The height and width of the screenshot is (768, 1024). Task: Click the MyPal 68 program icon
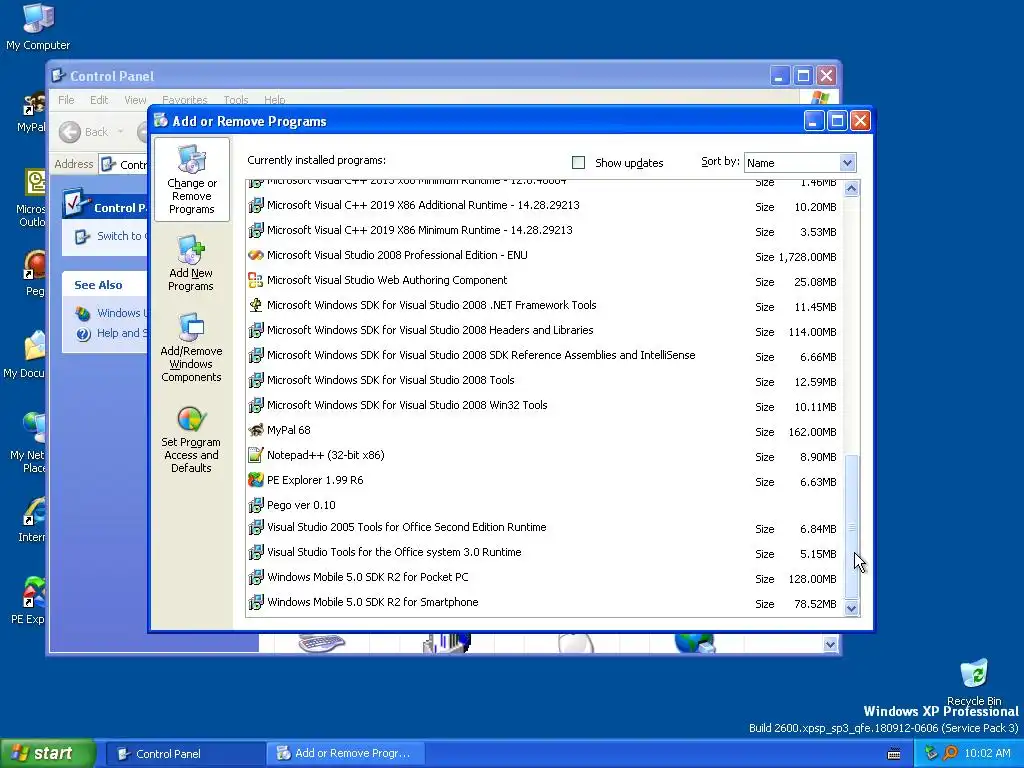(x=256, y=430)
